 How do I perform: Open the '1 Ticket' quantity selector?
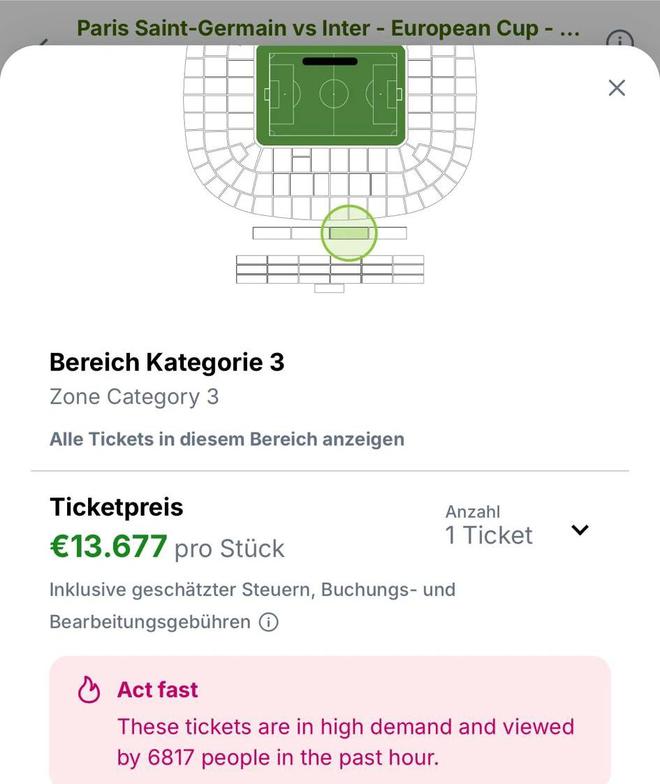(x=489, y=535)
